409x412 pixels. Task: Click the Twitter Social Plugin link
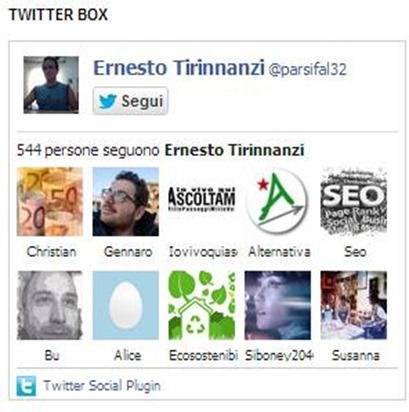102,386
